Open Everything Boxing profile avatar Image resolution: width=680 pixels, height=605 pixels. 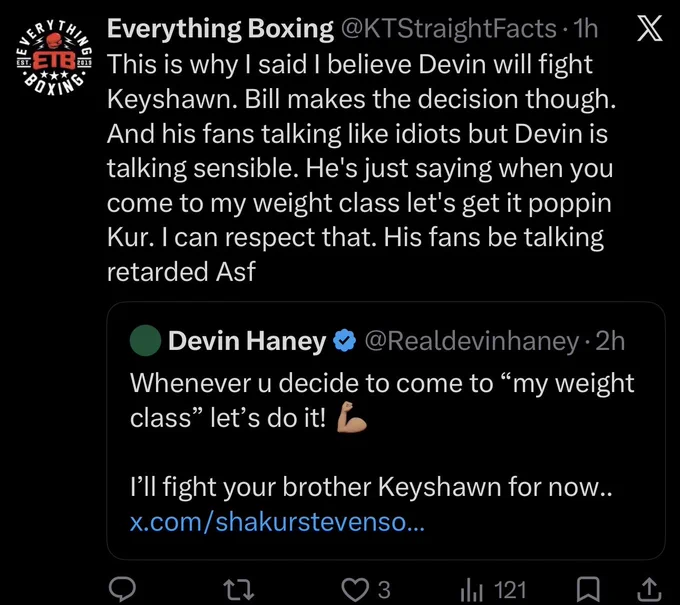click(54, 57)
